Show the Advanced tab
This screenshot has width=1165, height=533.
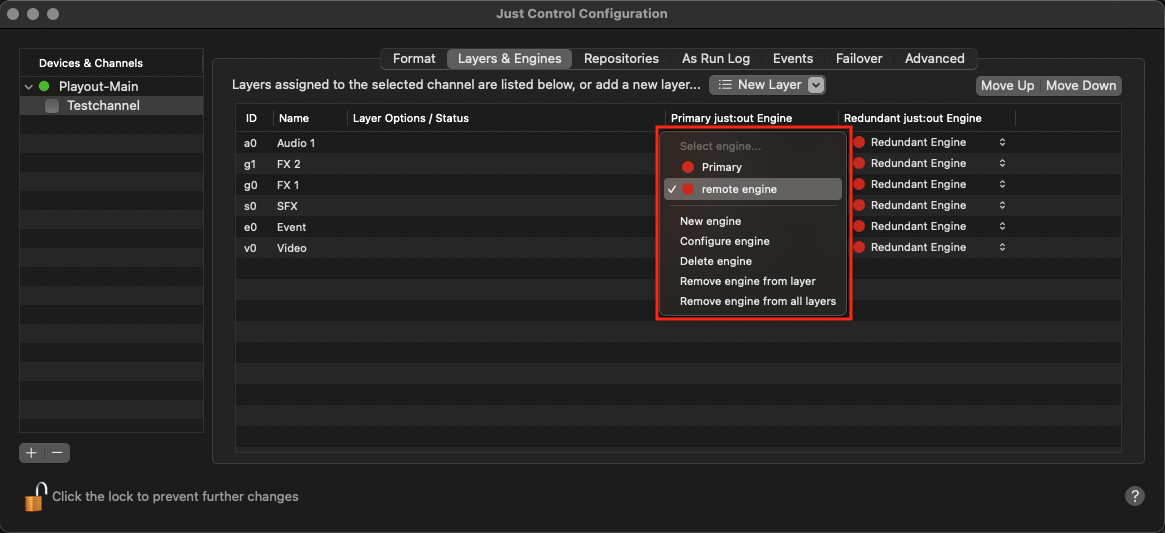tap(935, 59)
